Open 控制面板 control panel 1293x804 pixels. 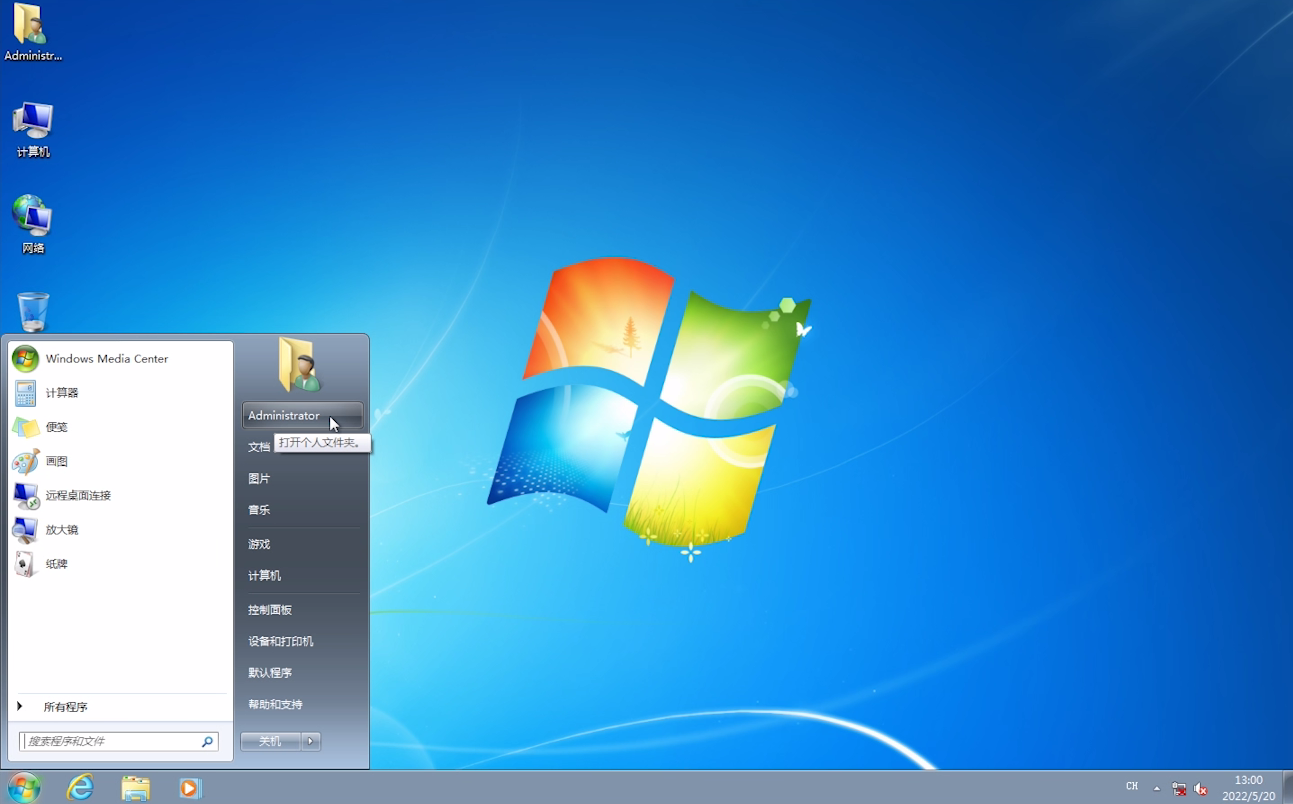tap(302, 610)
